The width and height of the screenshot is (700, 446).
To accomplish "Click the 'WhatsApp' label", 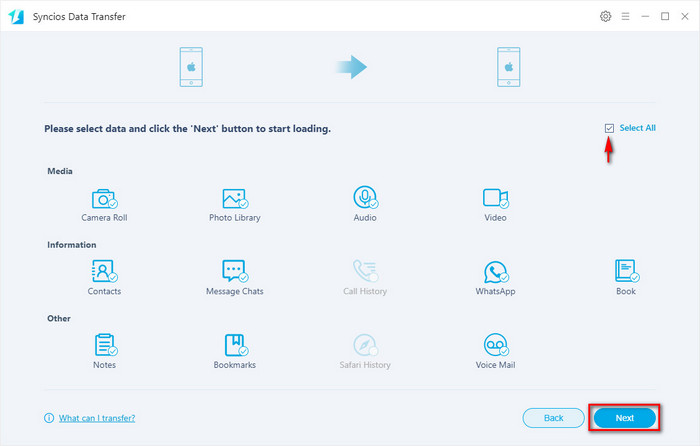I will 496,292.
